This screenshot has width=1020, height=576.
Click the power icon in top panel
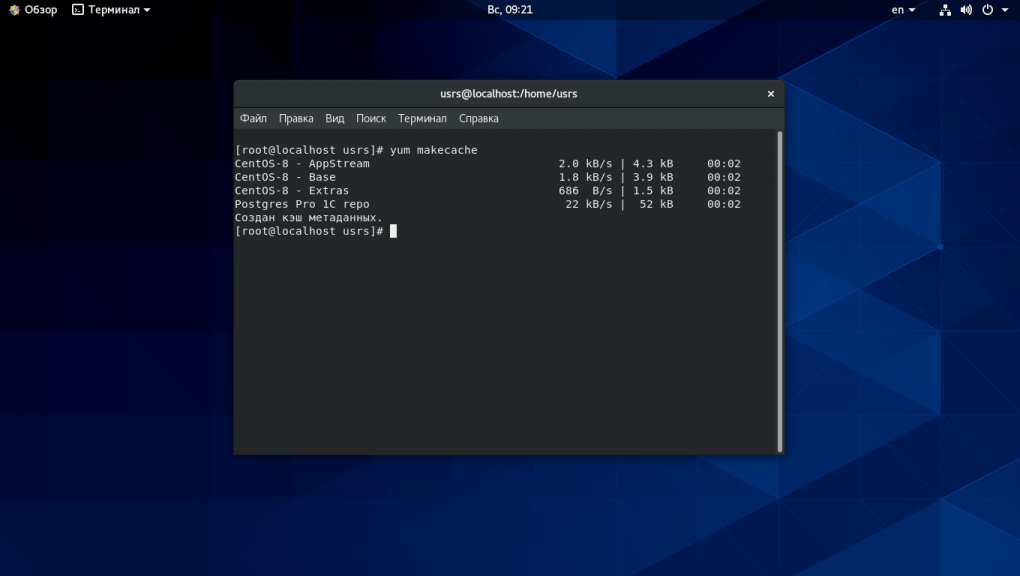[x=987, y=10]
